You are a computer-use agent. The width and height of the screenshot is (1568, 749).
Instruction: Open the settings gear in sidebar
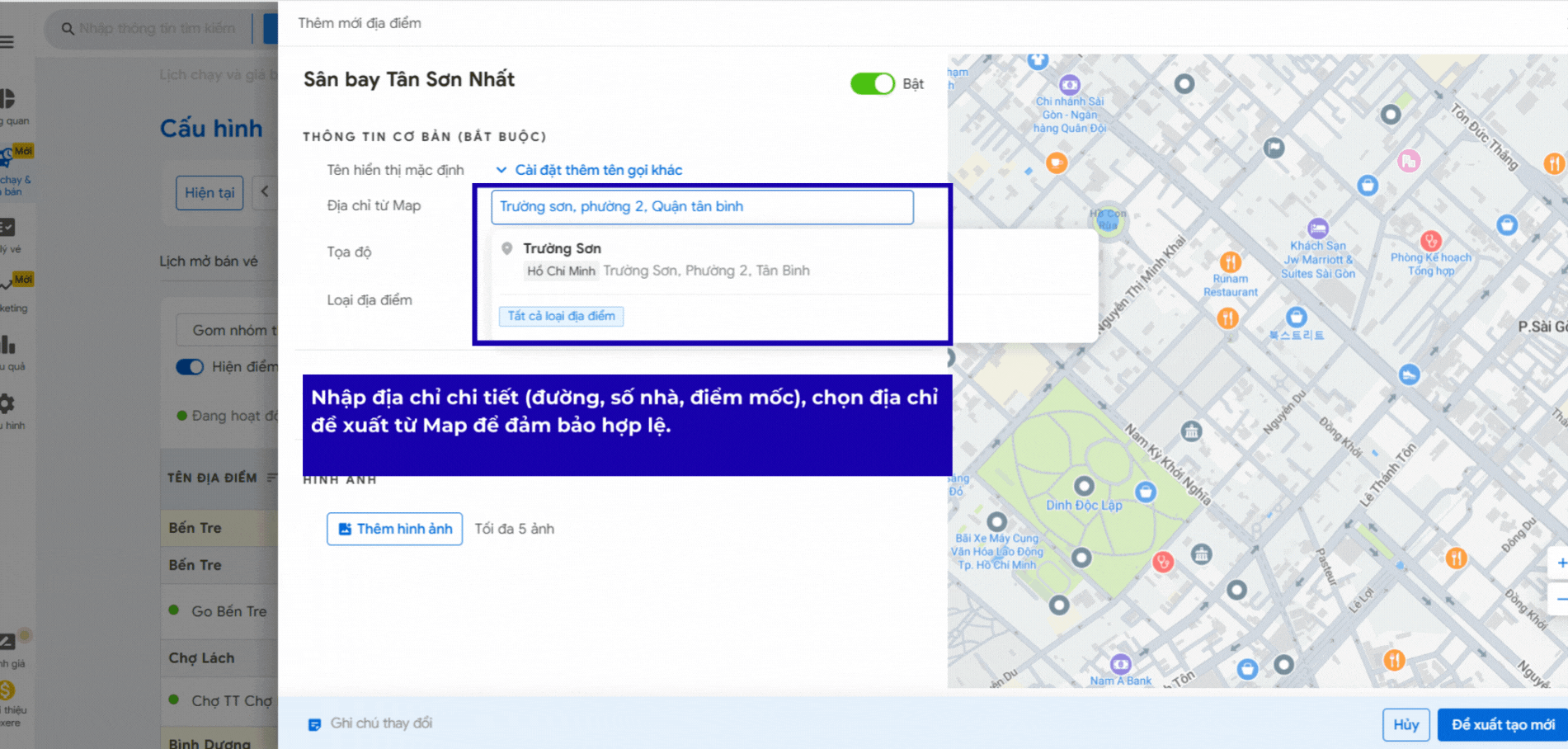coord(7,403)
